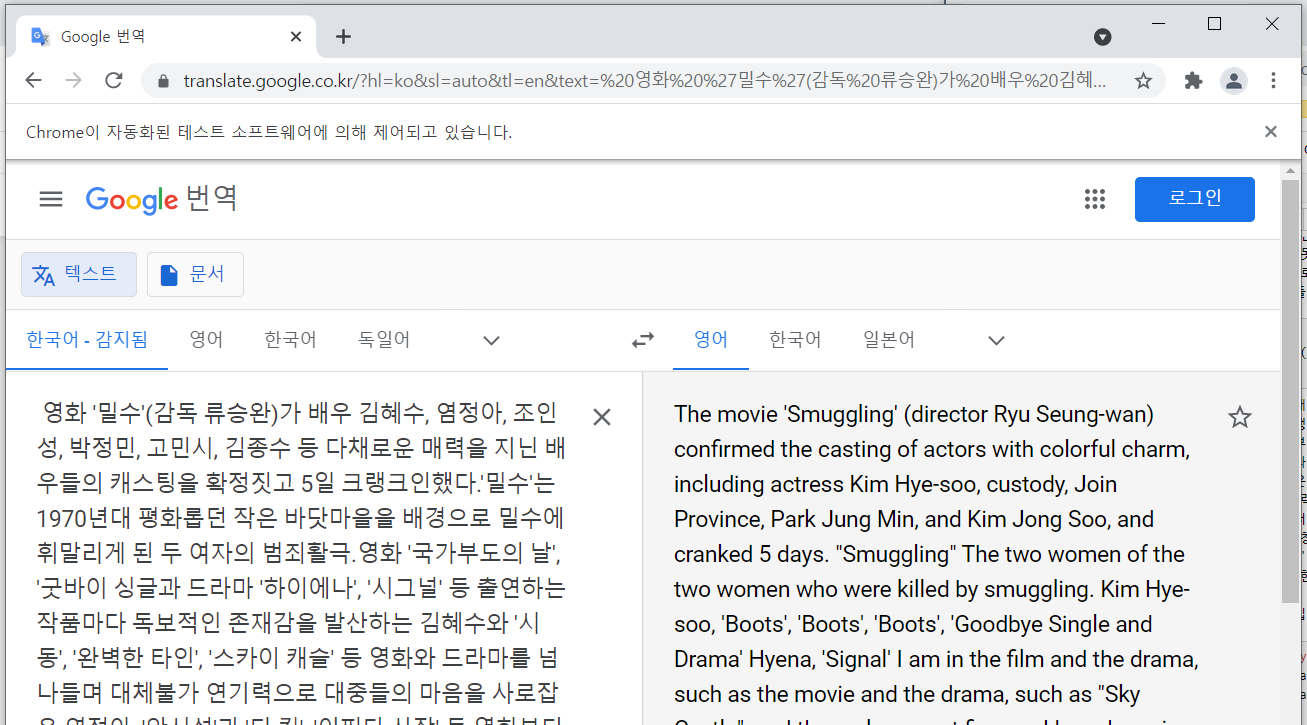The image size is (1307, 725).
Task: Click the tab search dropdown circle
Action: point(1103,37)
